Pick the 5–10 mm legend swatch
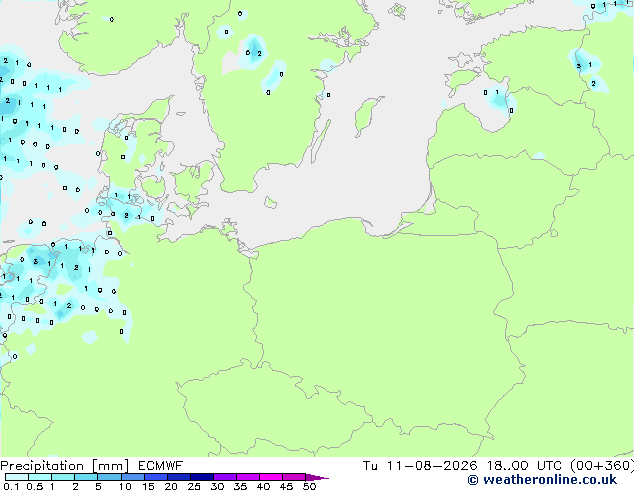Image resolution: width=634 pixels, height=490 pixels. point(110,477)
